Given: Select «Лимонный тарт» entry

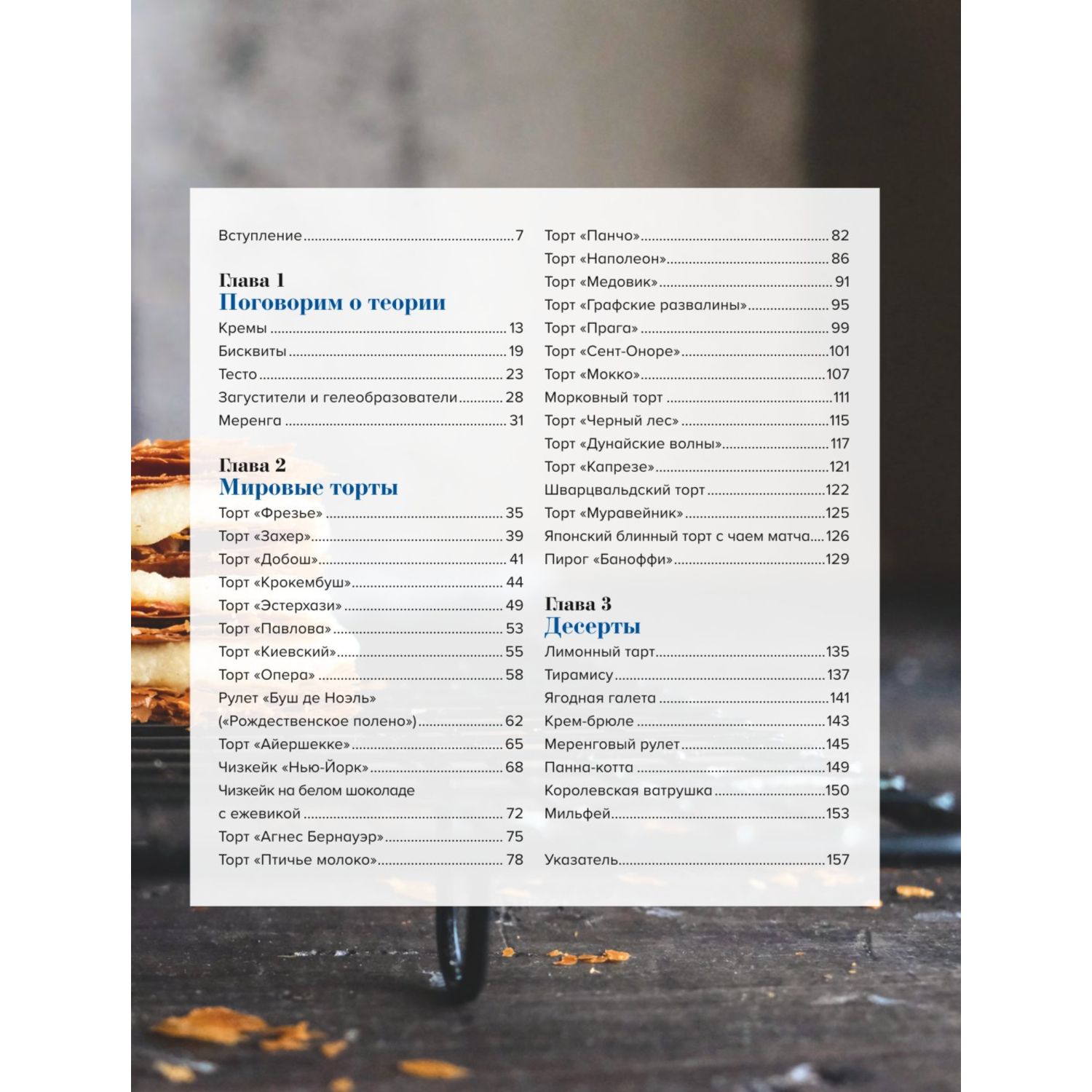Looking at the screenshot, I should coord(697,652).
